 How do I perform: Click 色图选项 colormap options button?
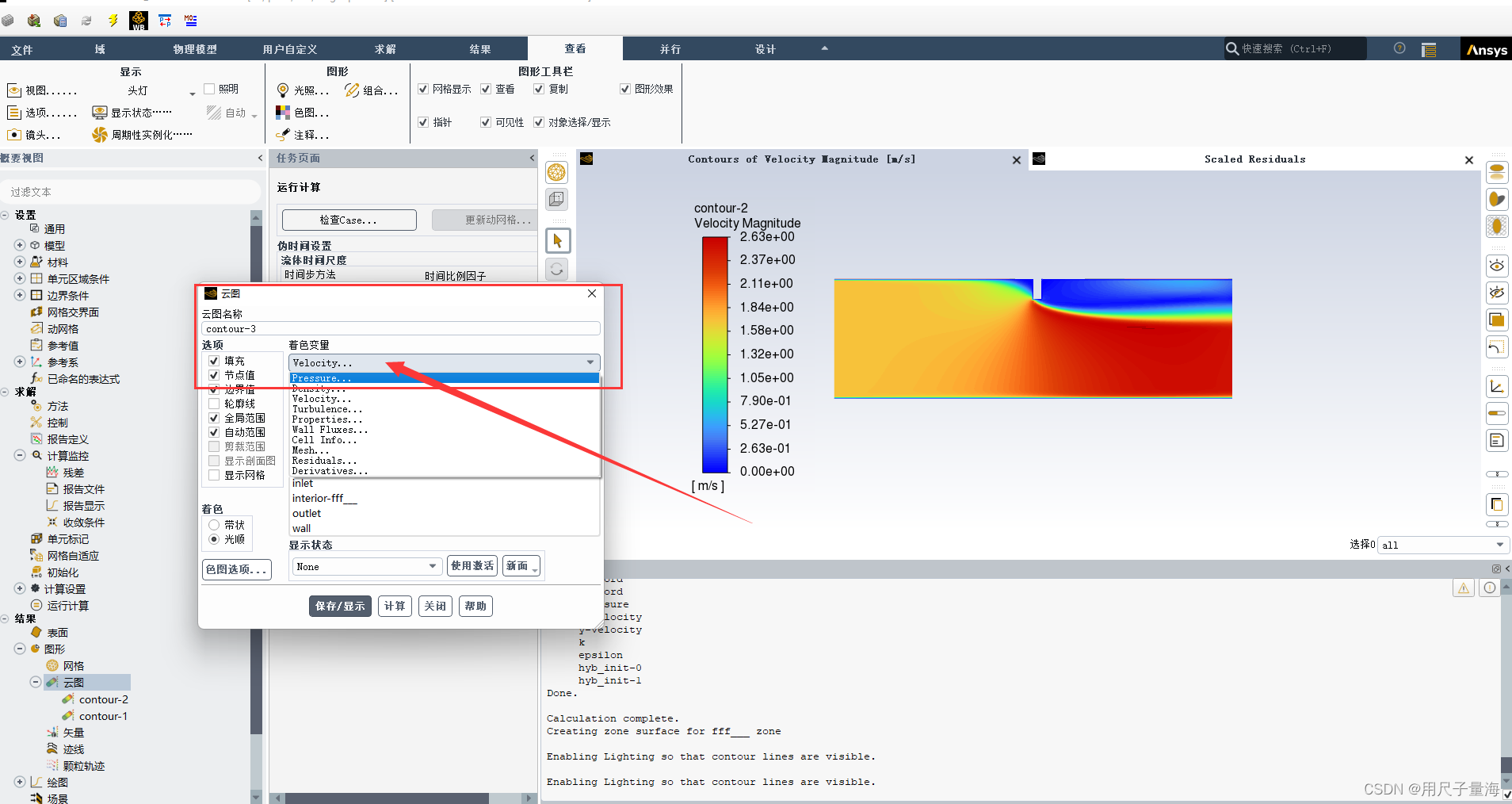[236, 569]
